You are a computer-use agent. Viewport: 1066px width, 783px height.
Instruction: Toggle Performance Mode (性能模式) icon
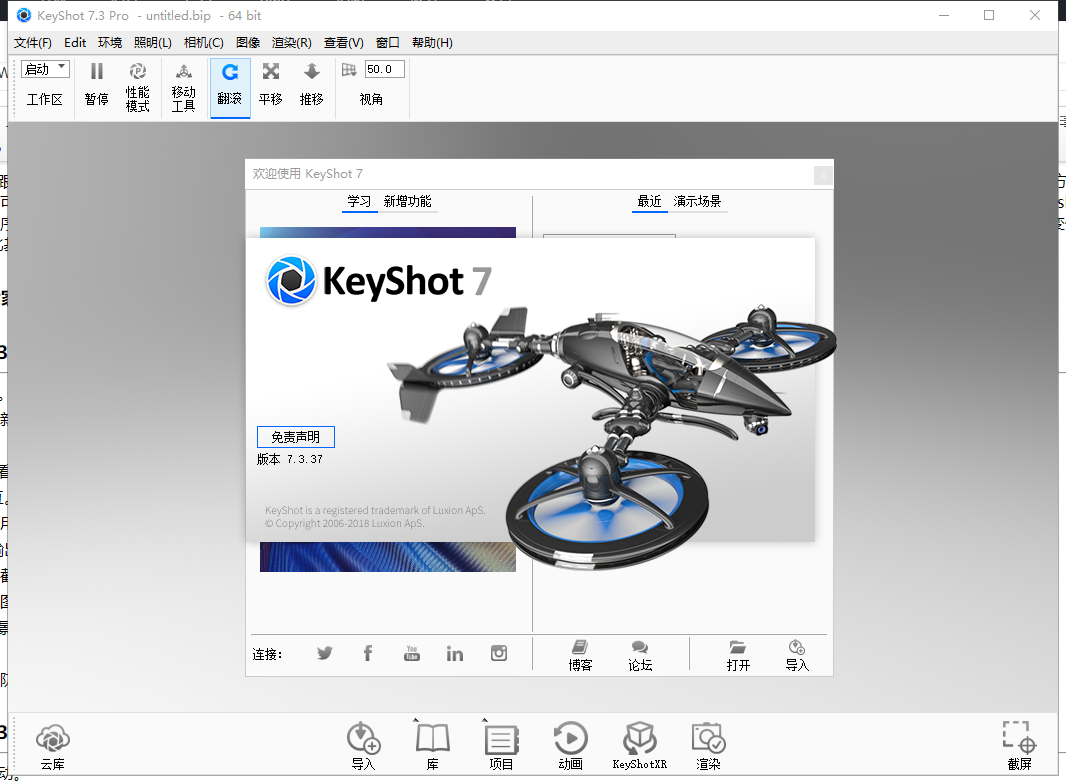click(x=137, y=71)
